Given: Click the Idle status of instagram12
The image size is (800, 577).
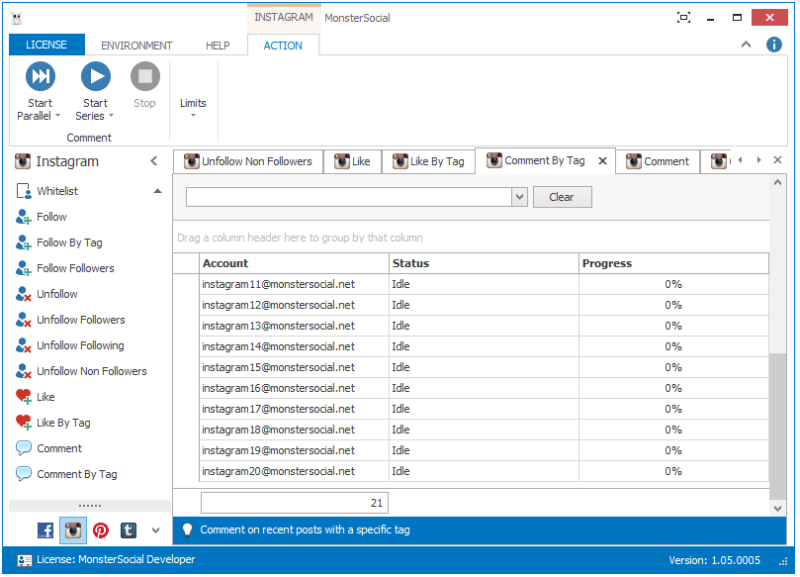Looking at the screenshot, I should (484, 306).
